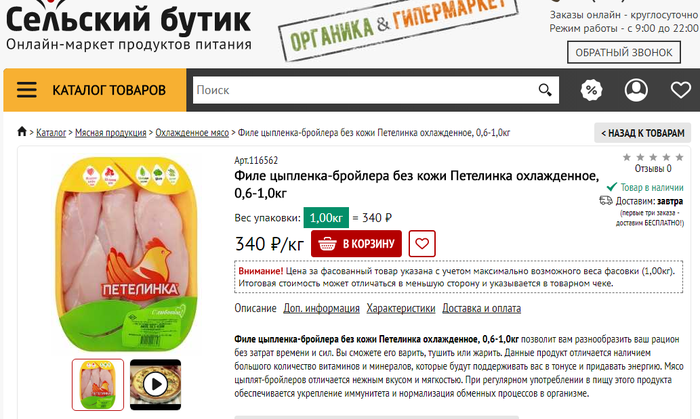The height and width of the screenshot is (419, 700).
Task: Open the user account profile icon
Action: 636,90
